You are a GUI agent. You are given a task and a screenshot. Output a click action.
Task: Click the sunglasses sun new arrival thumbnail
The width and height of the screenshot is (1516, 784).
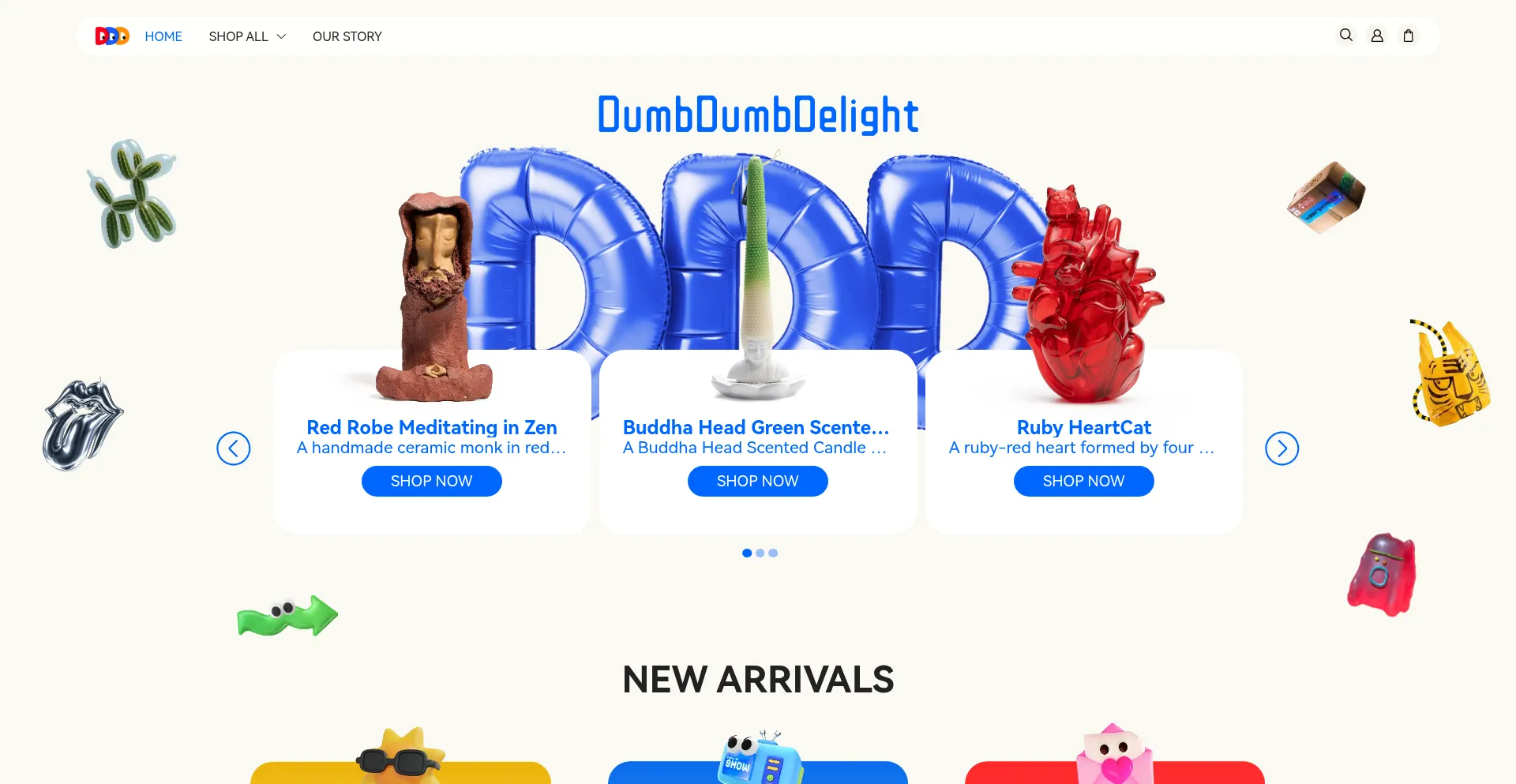pos(400,755)
